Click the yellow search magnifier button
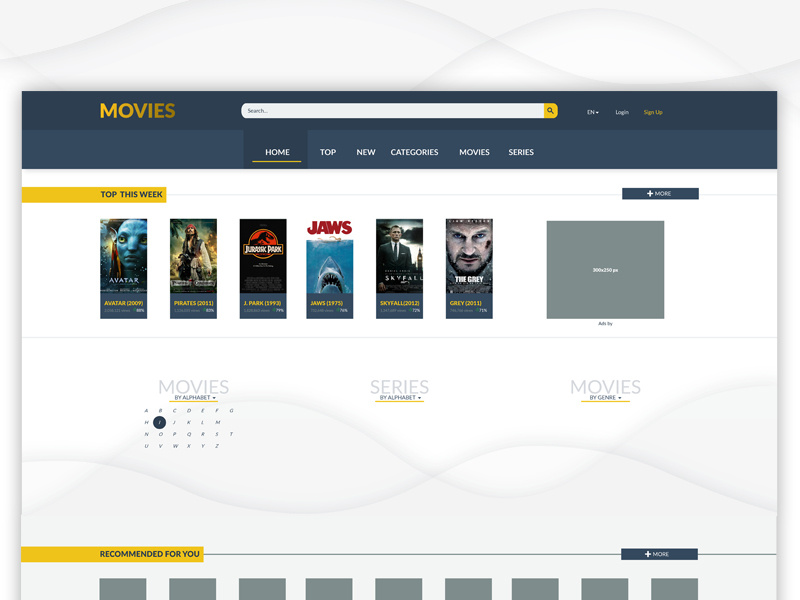The image size is (800, 600). (x=551, y=111)
